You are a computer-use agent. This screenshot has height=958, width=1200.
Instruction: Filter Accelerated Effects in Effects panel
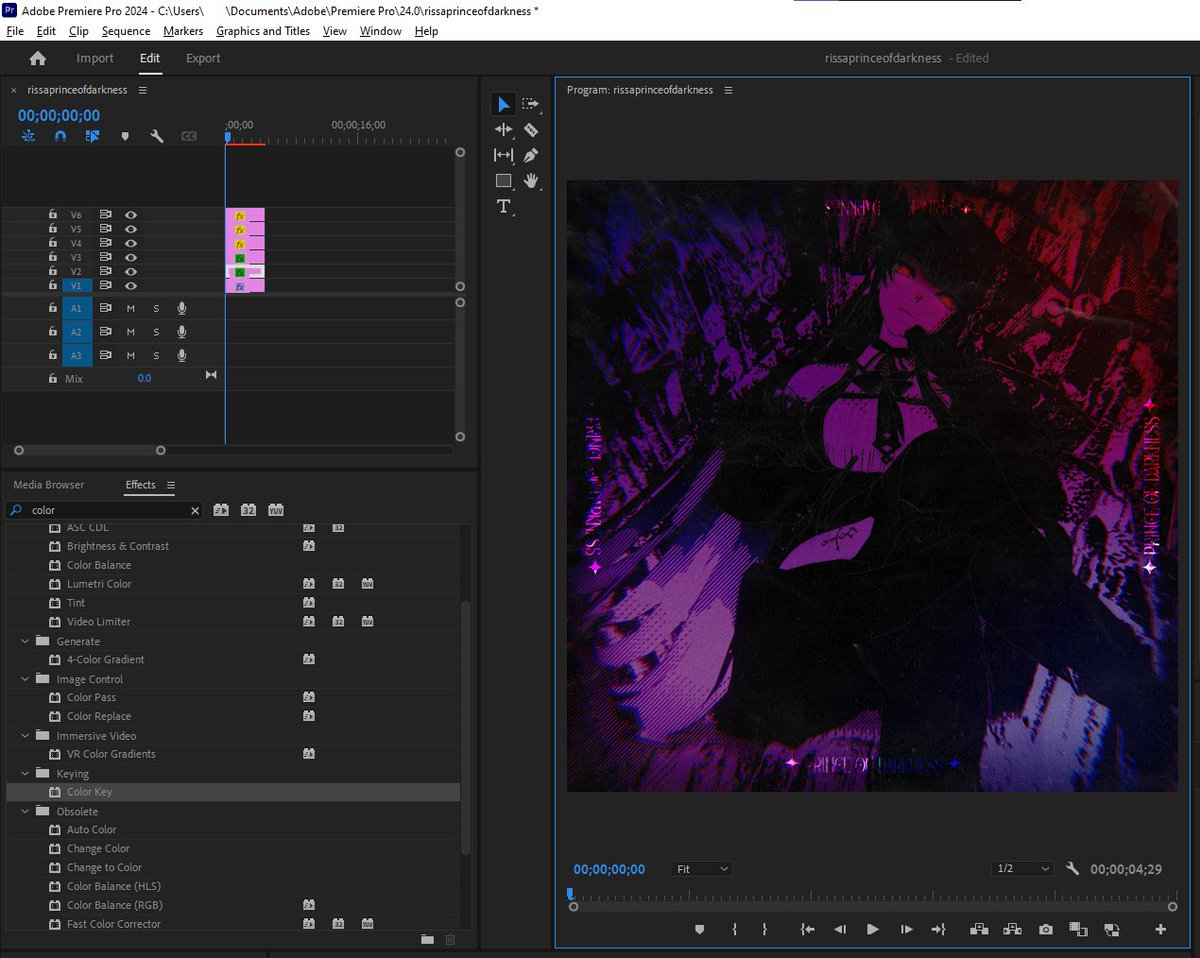pos(221,510)
